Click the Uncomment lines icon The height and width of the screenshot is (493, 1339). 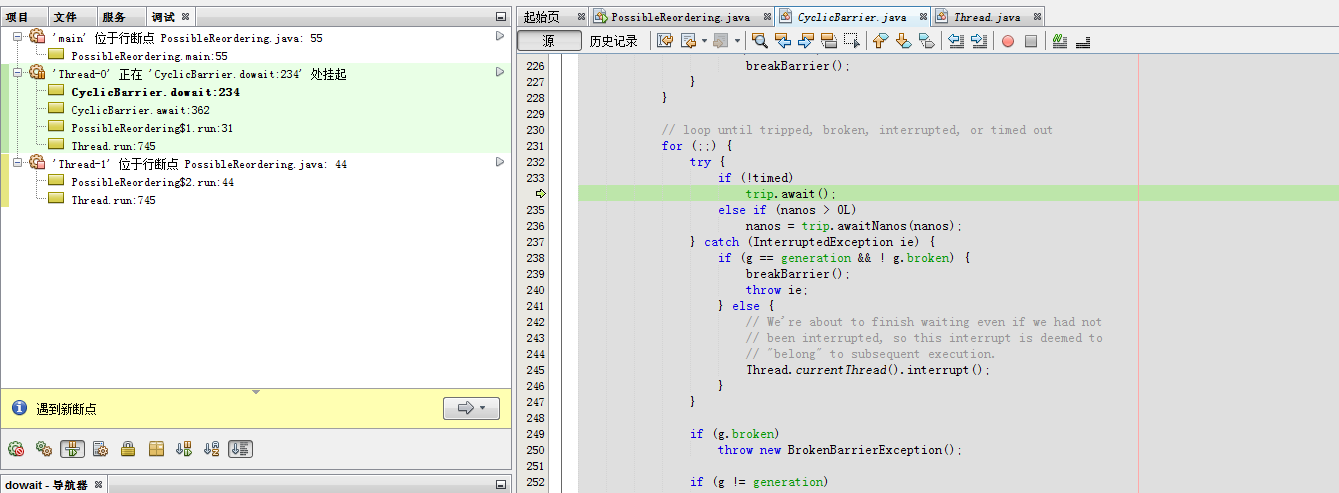coord(1082,41)
